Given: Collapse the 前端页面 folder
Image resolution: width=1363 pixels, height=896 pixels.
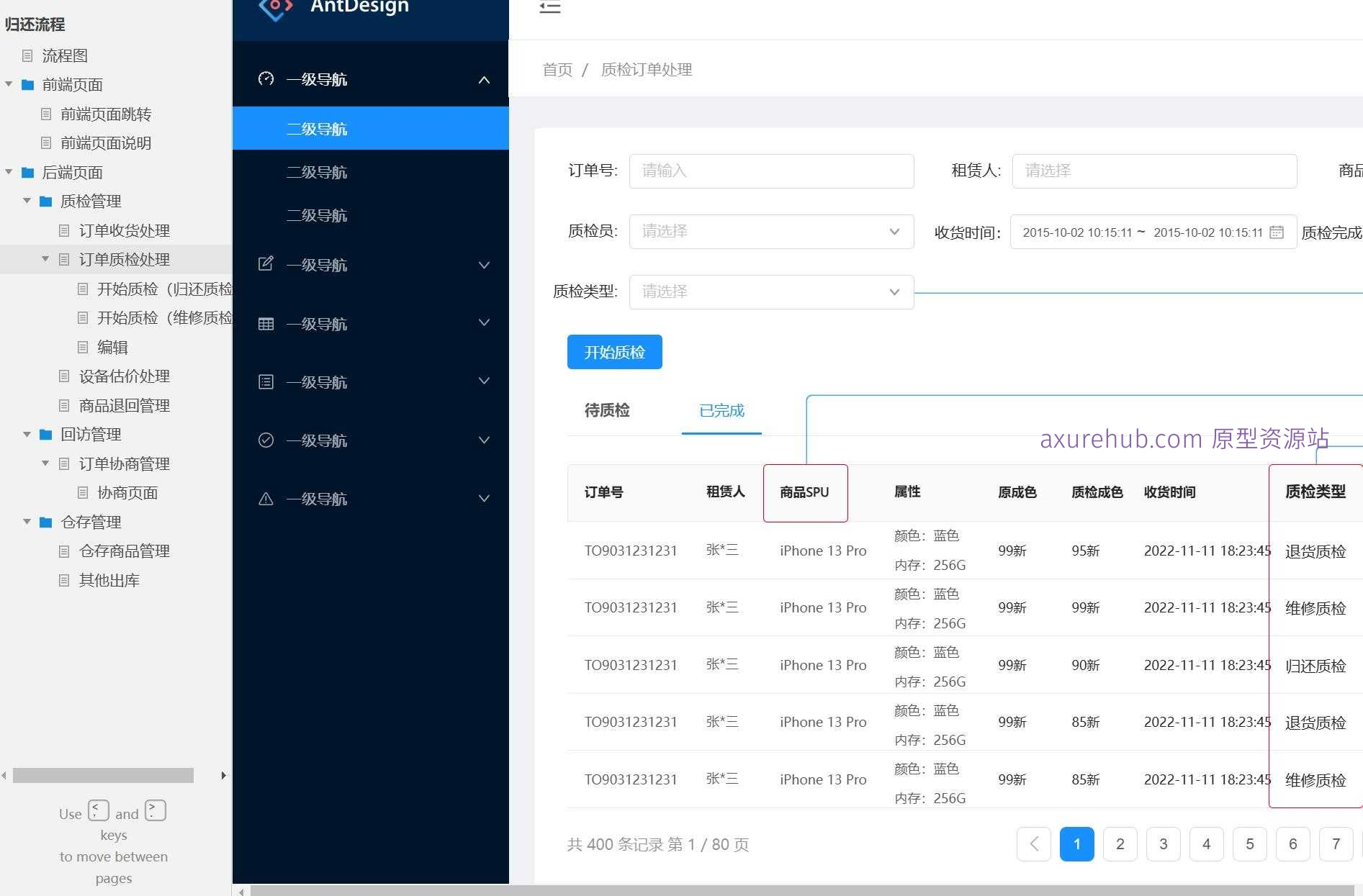Looking at the screenshot, I should (x=9, y=84).
